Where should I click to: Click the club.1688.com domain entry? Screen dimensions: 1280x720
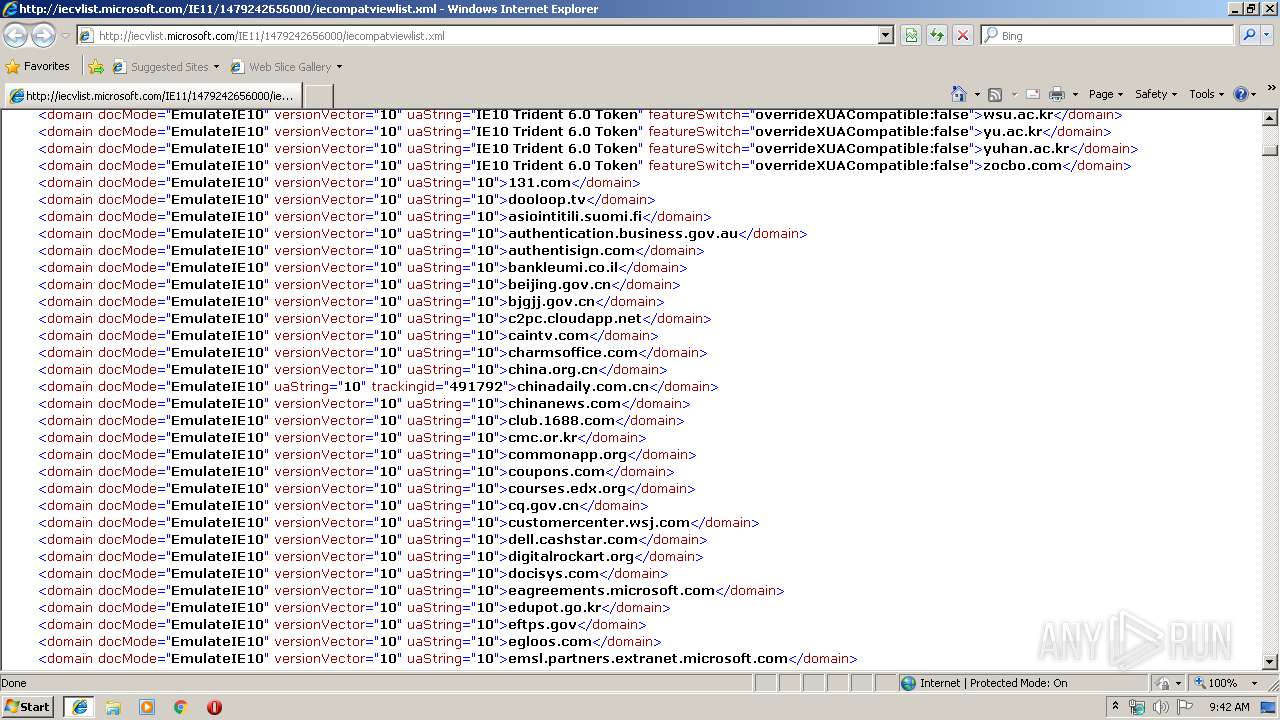(x=562, y=420)
